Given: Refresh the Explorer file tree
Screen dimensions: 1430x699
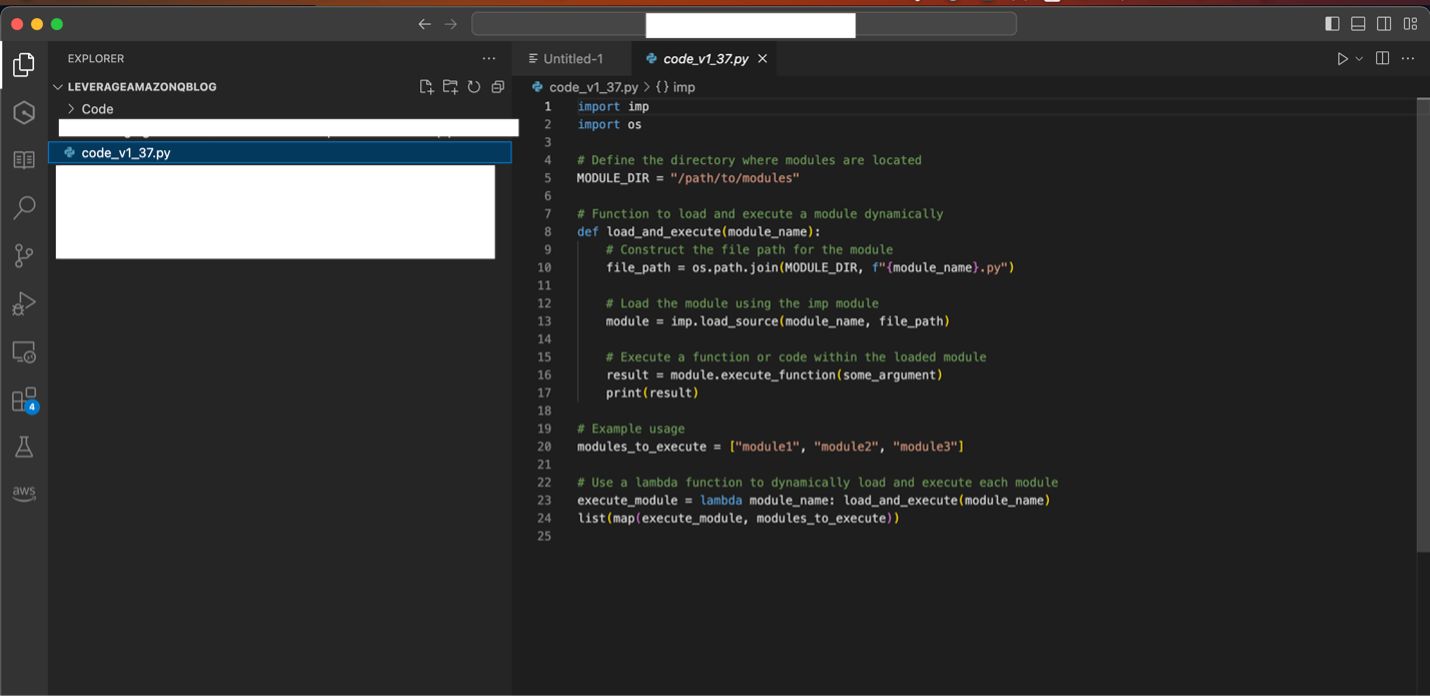Looking at the screenshot, I should point(473,87).
